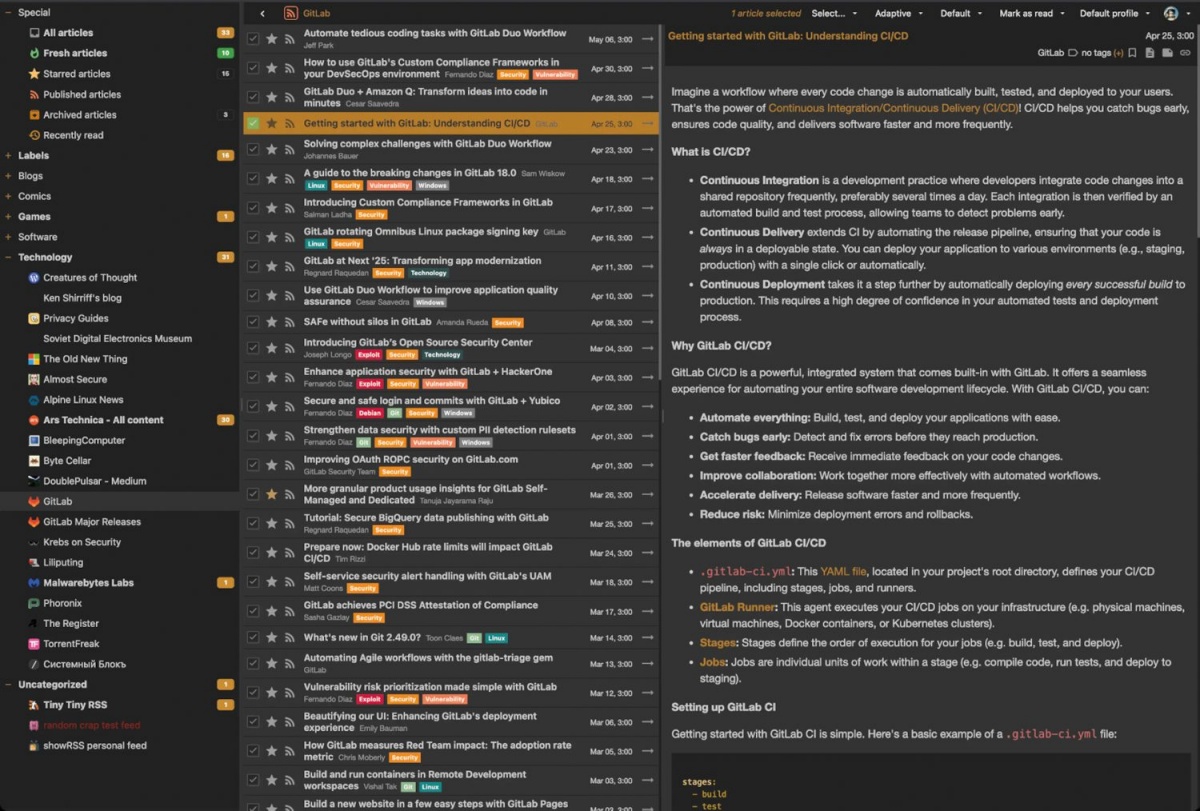Open the 'GitLab Major Releases' feed
This screenshot has height=811, width=1200.
click(x=92, y=522)
